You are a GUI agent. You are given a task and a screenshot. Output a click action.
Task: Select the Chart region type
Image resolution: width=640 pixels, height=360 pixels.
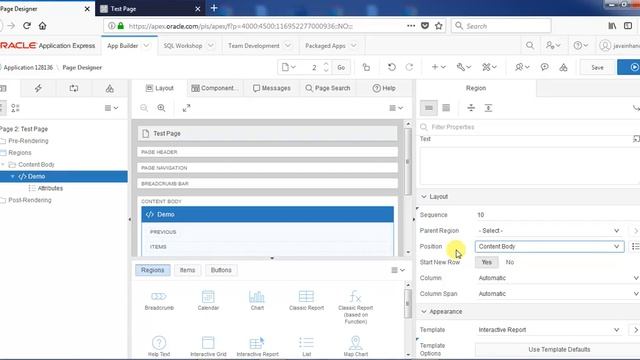(257, 300)
